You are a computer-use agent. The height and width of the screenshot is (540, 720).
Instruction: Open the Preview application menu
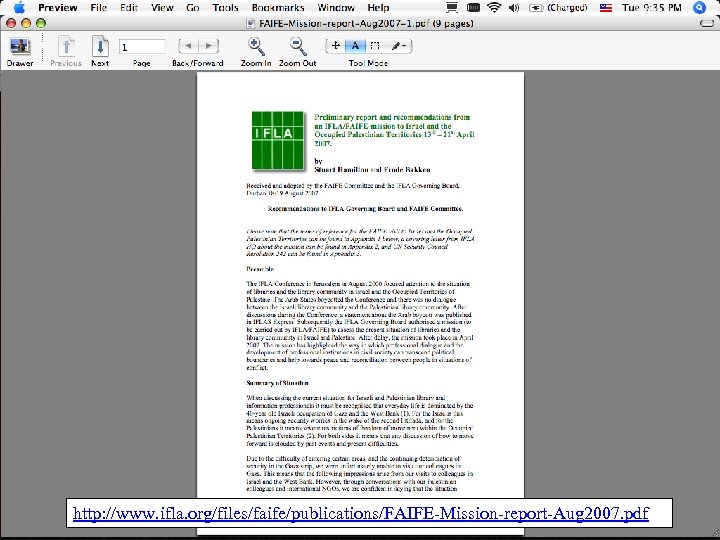tap(58, 8)
